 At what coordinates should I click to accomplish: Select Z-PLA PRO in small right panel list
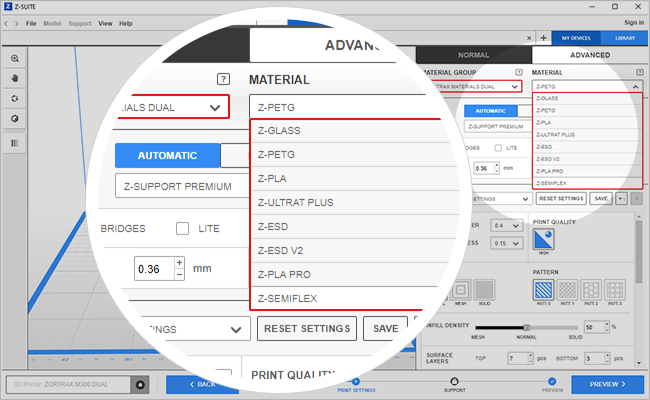point(587,171)
